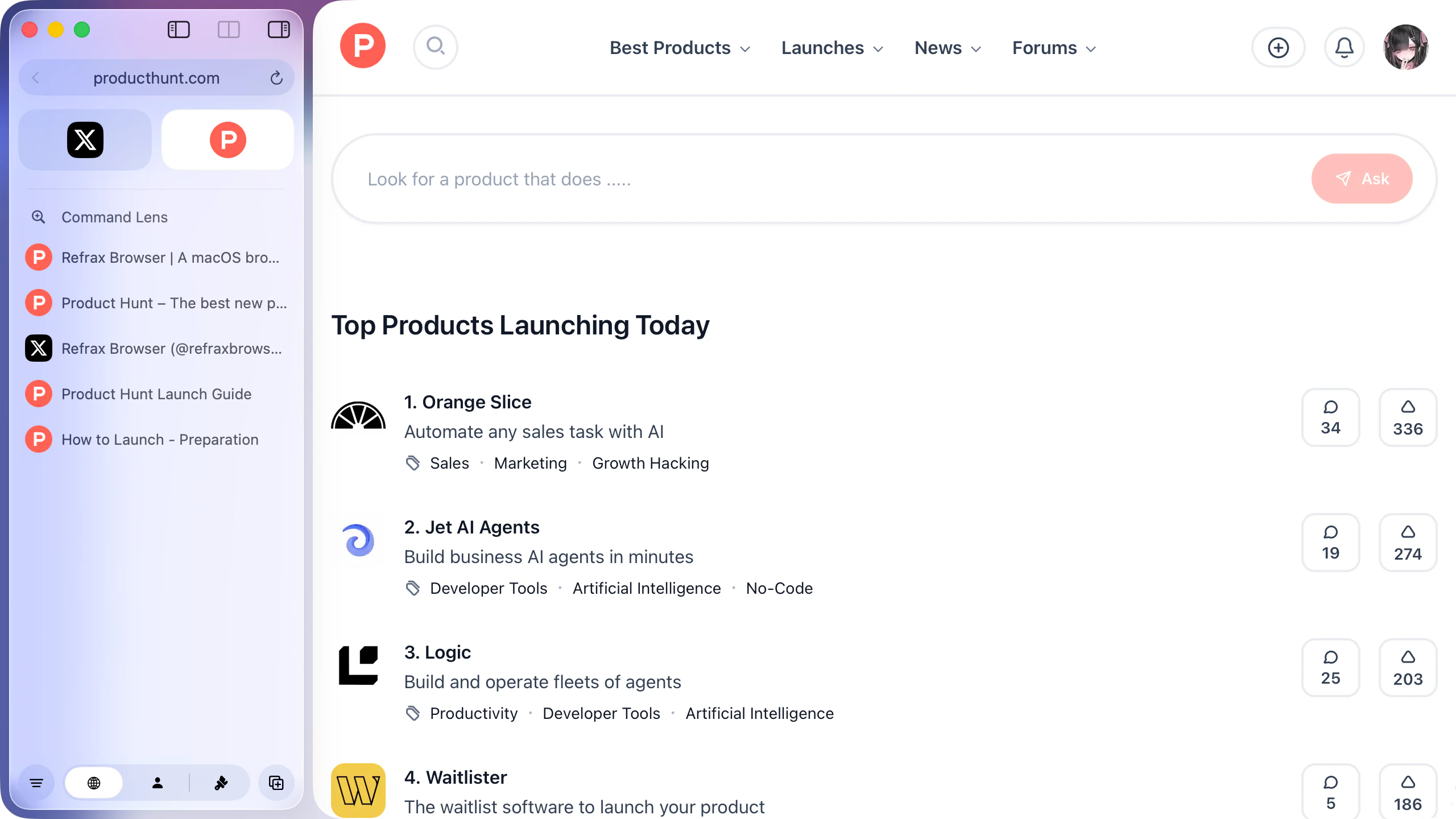The image size is (1456, 819).
Task: Select Jet AI Agents' Artificial Intelligence tag
Action: [x=647, y=588]
